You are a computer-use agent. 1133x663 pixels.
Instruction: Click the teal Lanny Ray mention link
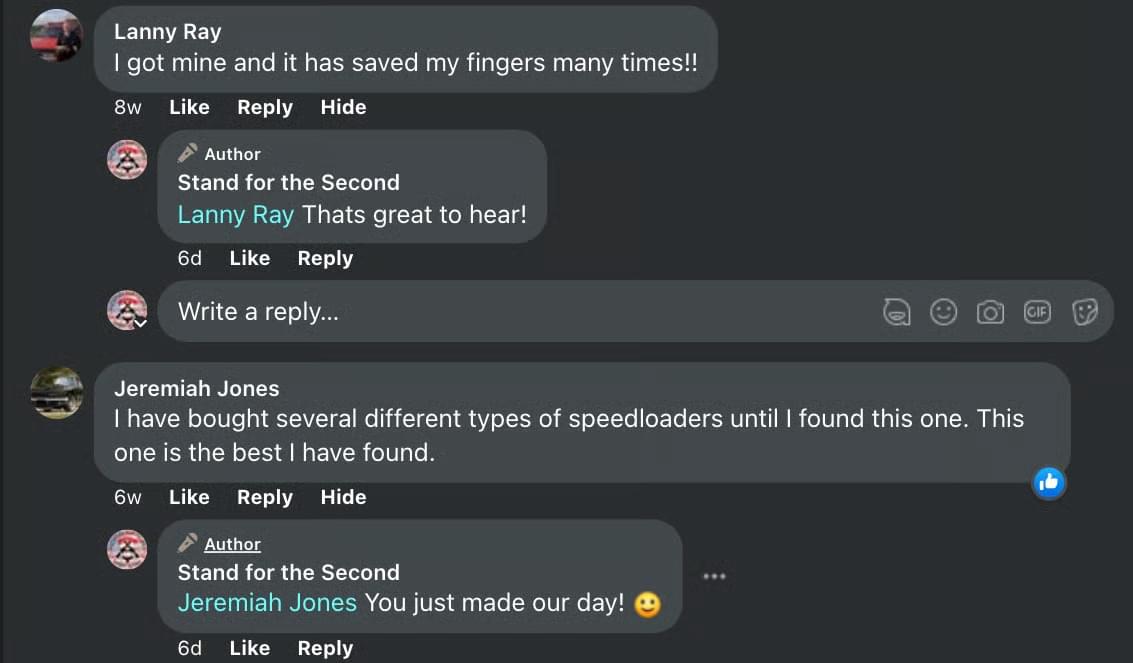click(x=236, y=214)
